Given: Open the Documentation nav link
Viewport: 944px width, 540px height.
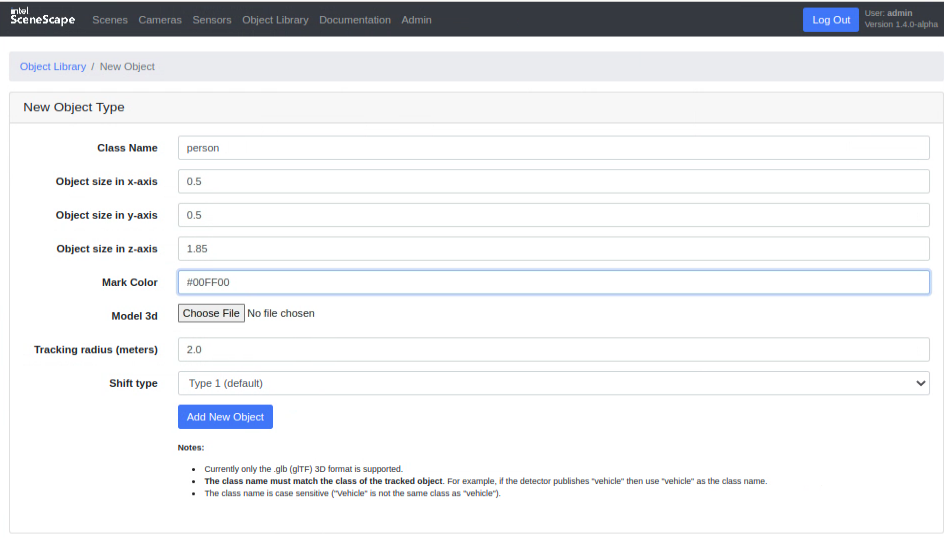Looking at the screenshot, I should [x=355, y=20].
